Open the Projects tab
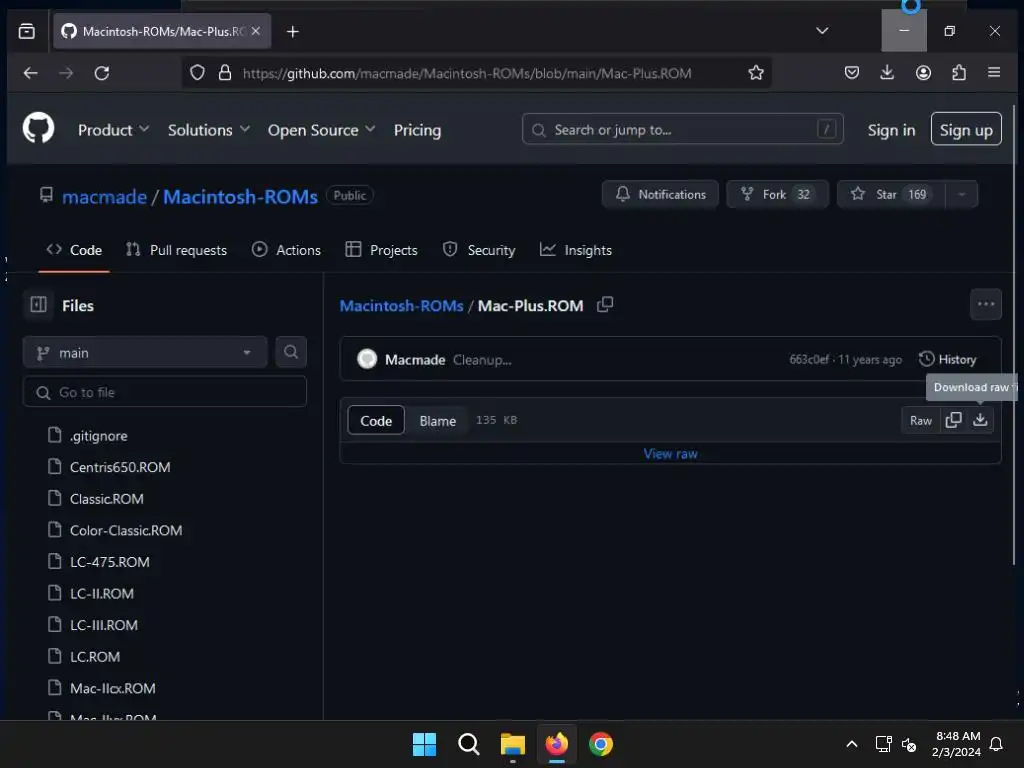 (x=381, y=250)
